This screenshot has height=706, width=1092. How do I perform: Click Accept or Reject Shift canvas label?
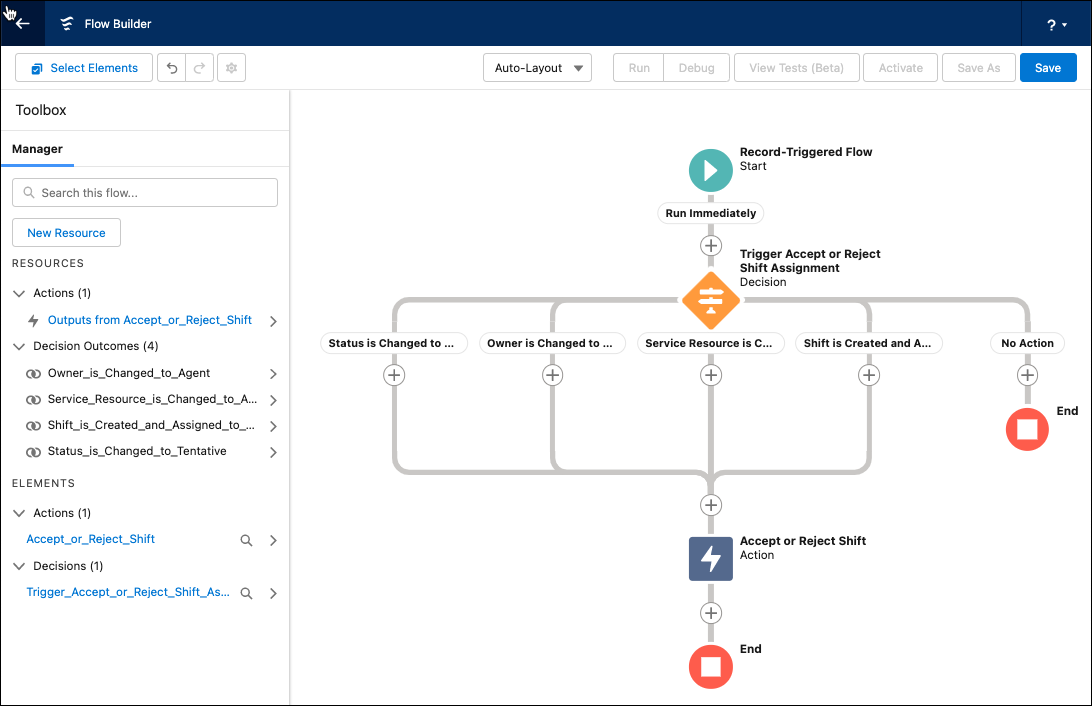click(x=803, y=541)
